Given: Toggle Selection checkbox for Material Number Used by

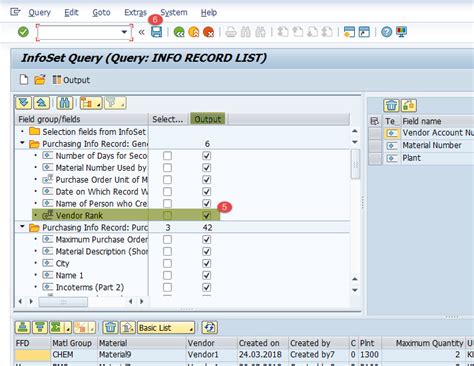Looking at the screenshot, I should click(167, 168).
